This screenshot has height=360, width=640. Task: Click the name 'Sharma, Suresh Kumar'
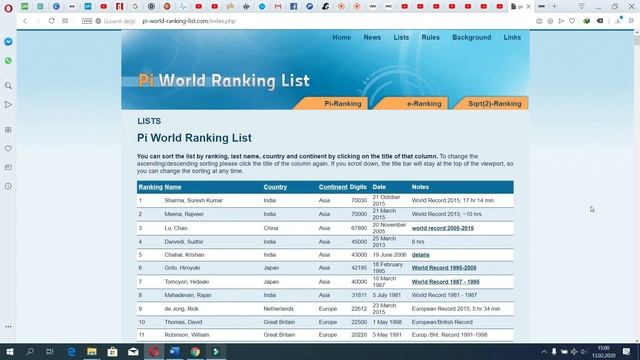193,200
